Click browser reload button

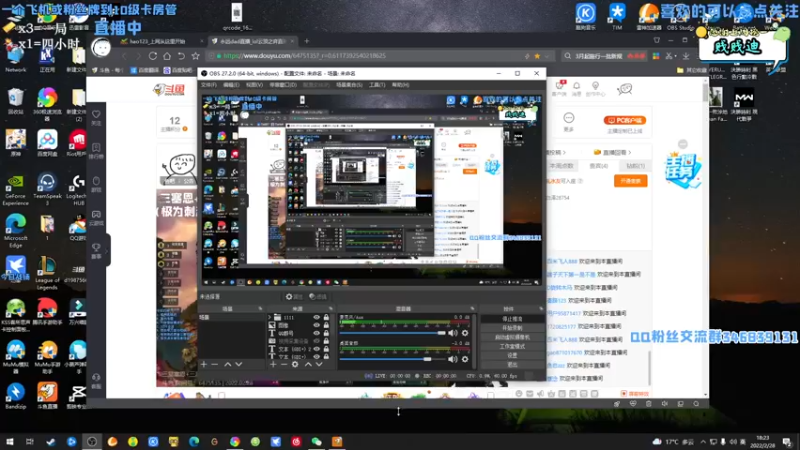coord(153,56)
